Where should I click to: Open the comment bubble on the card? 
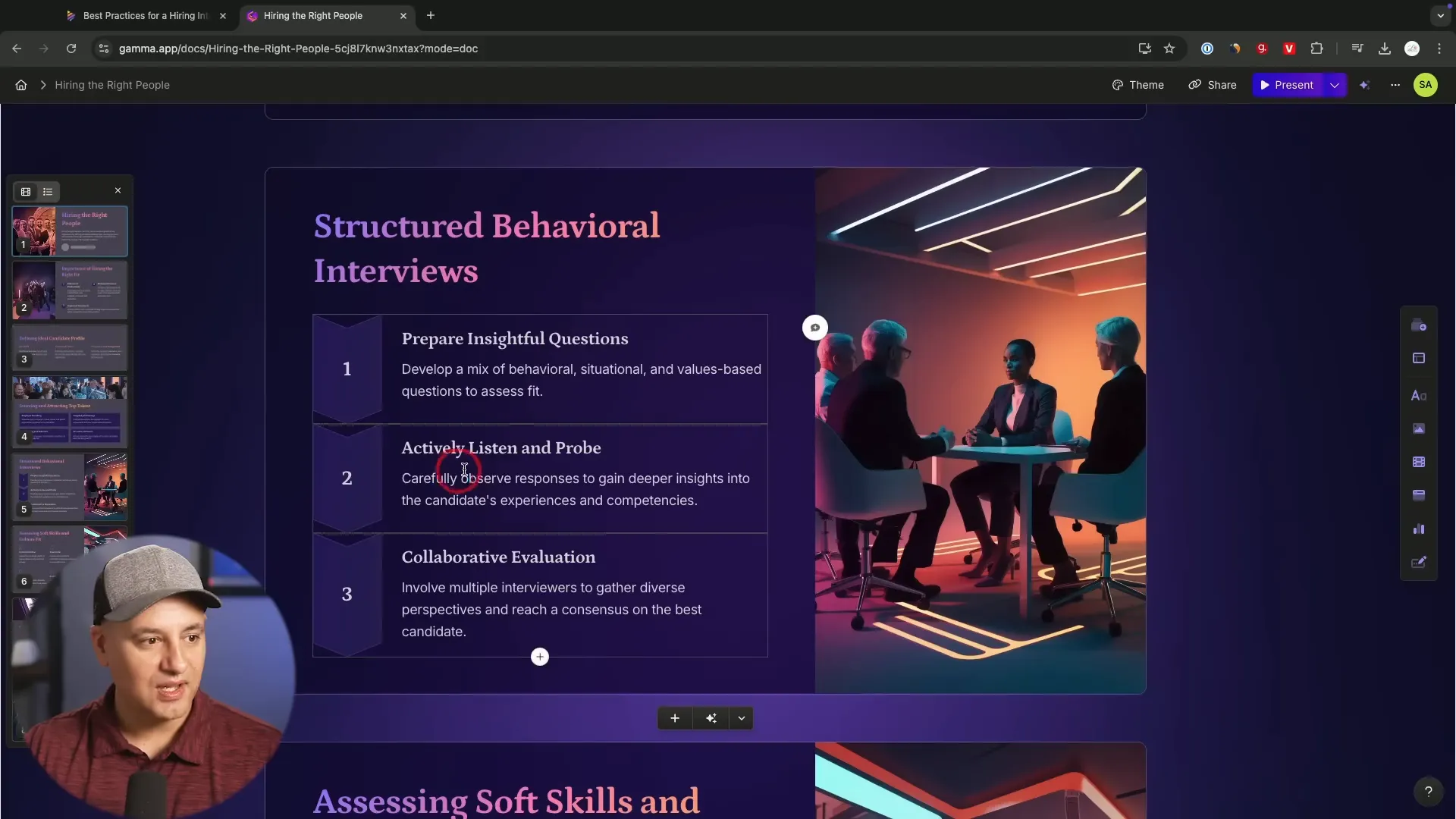814,328
